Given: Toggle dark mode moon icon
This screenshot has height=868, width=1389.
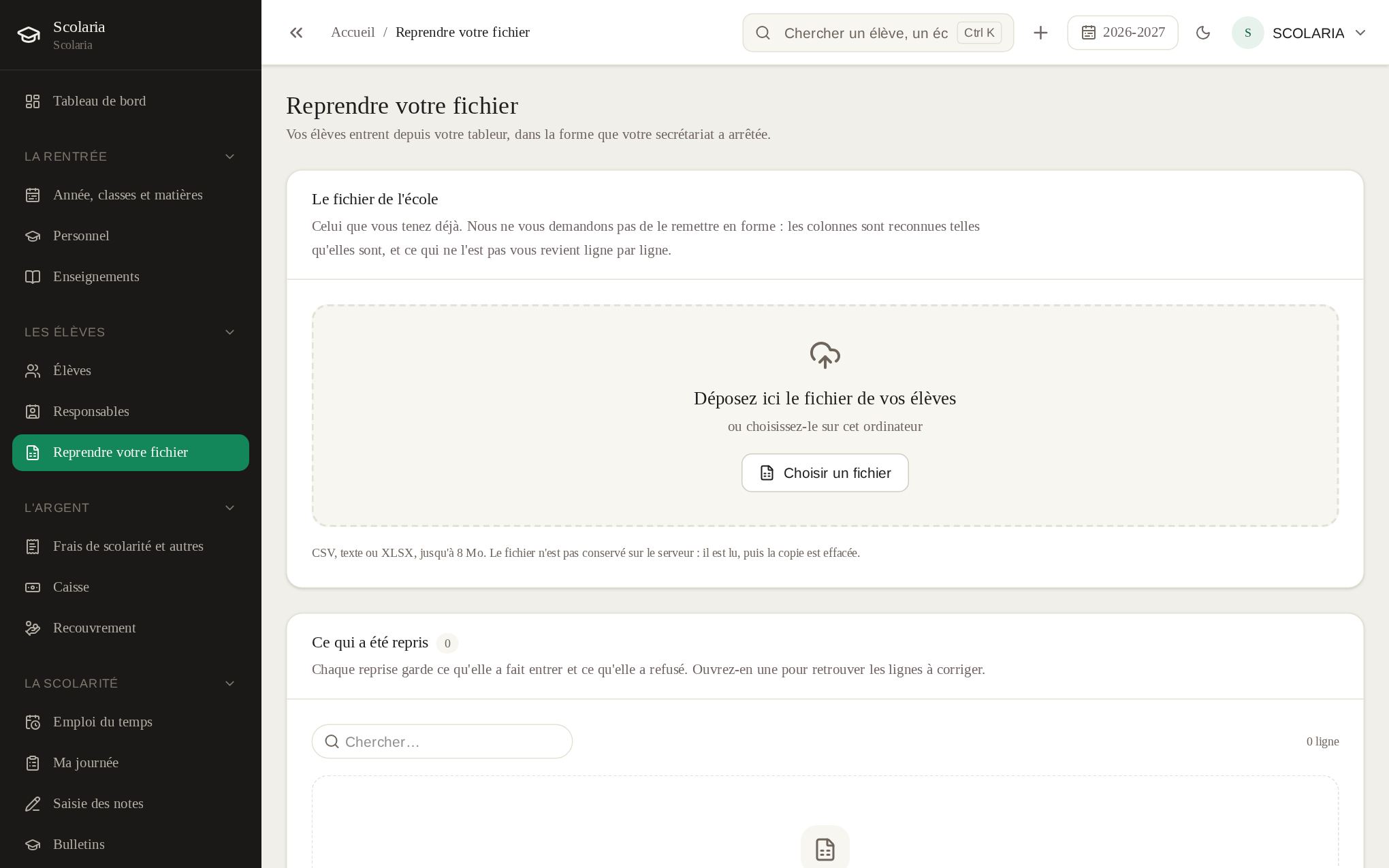Looking at the screenshot, I should 1203,33.
